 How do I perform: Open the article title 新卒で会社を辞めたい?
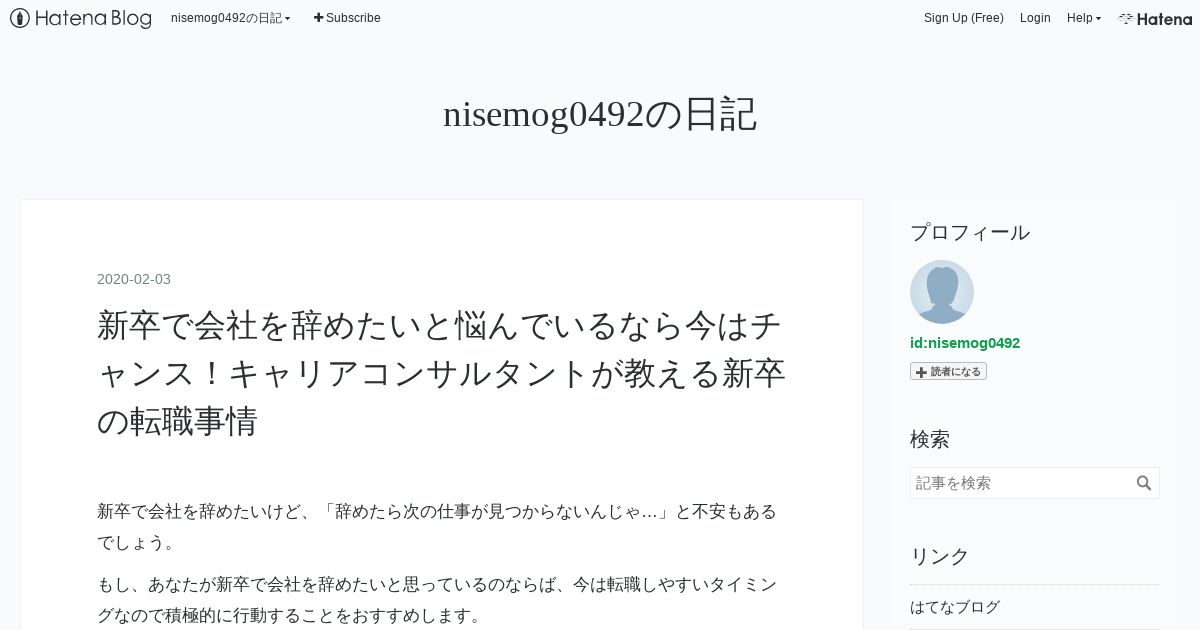click(441, 373)
